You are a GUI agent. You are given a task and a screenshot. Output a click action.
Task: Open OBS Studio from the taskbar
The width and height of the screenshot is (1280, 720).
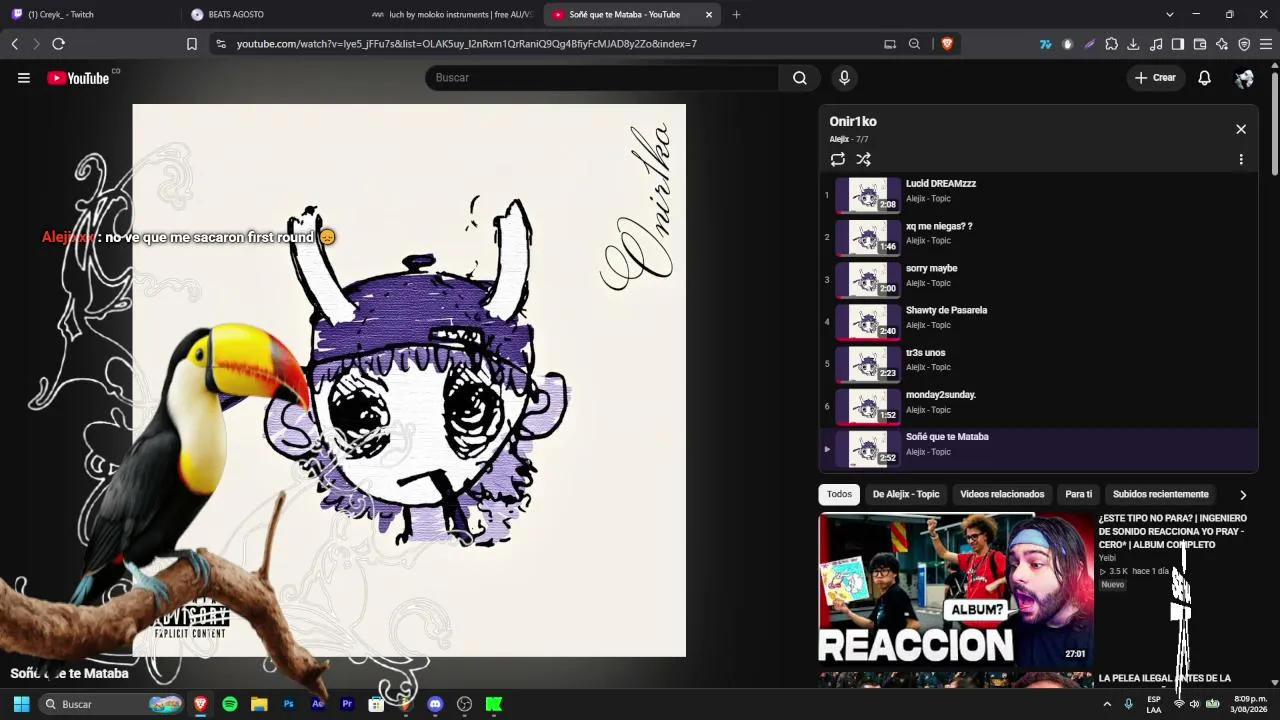[464, 704]
